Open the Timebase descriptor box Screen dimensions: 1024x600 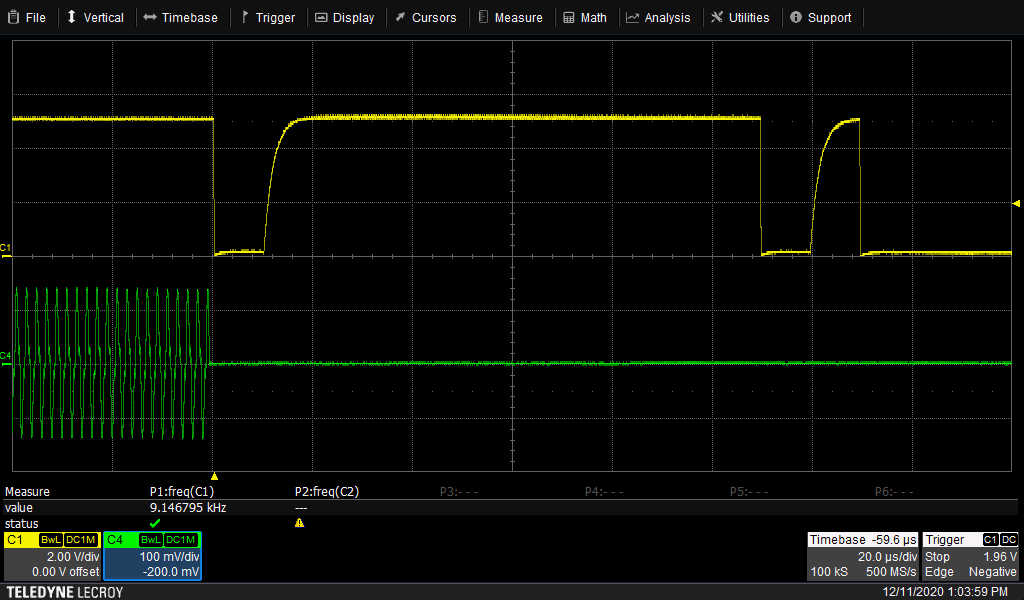tap(862, 556)
